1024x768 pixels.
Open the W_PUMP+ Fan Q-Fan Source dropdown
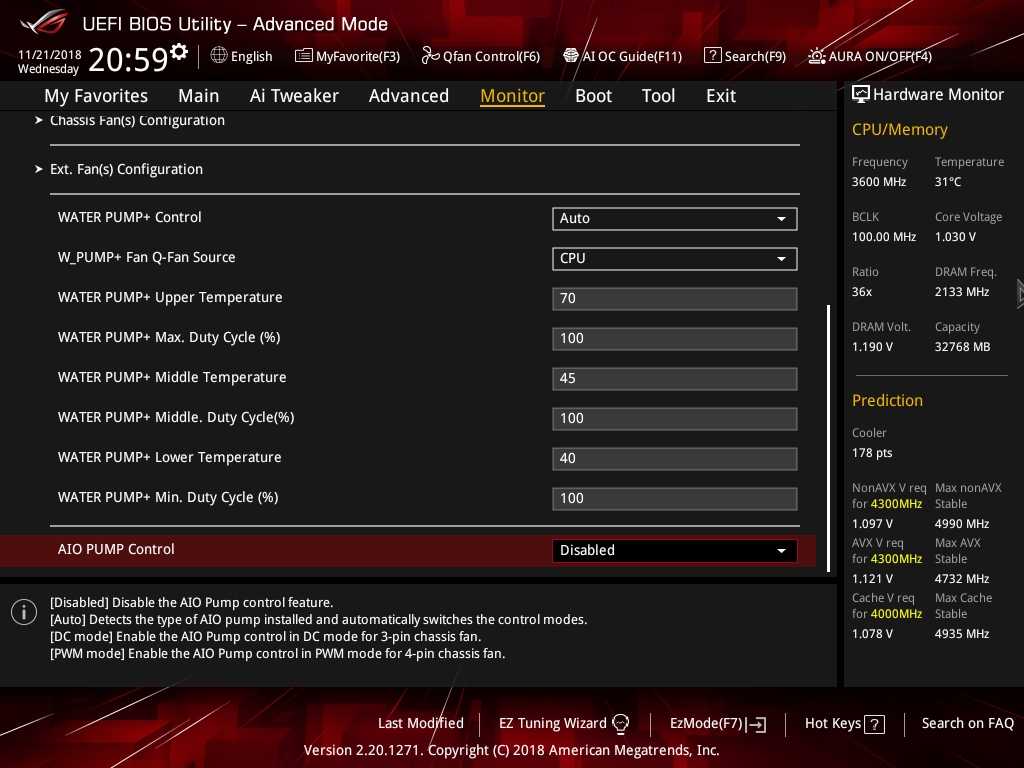tap(674, 258)
